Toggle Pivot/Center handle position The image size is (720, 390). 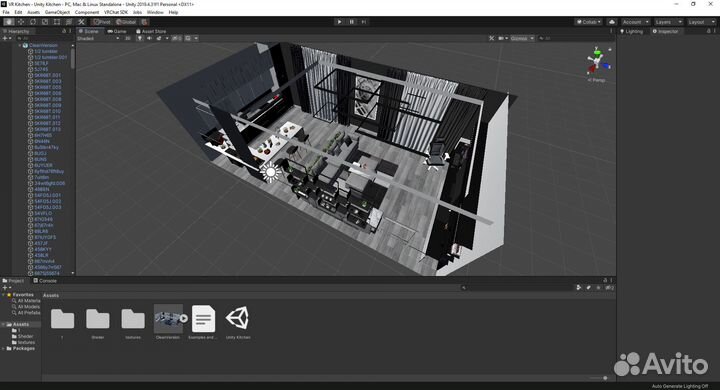click(102, 22)
